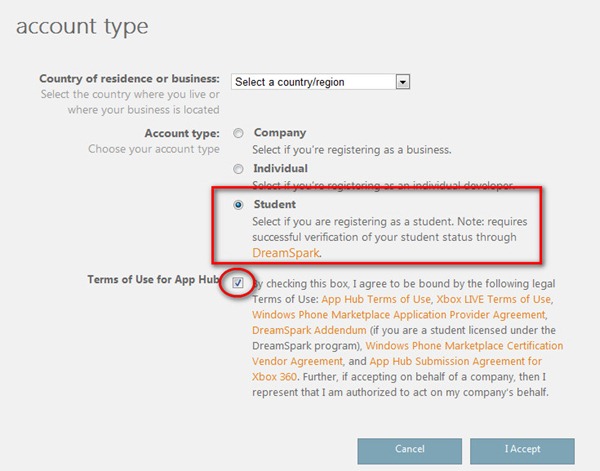Open the DreamSpark Addendum link
Screen dimensions: 600x471
coord(302,330)
